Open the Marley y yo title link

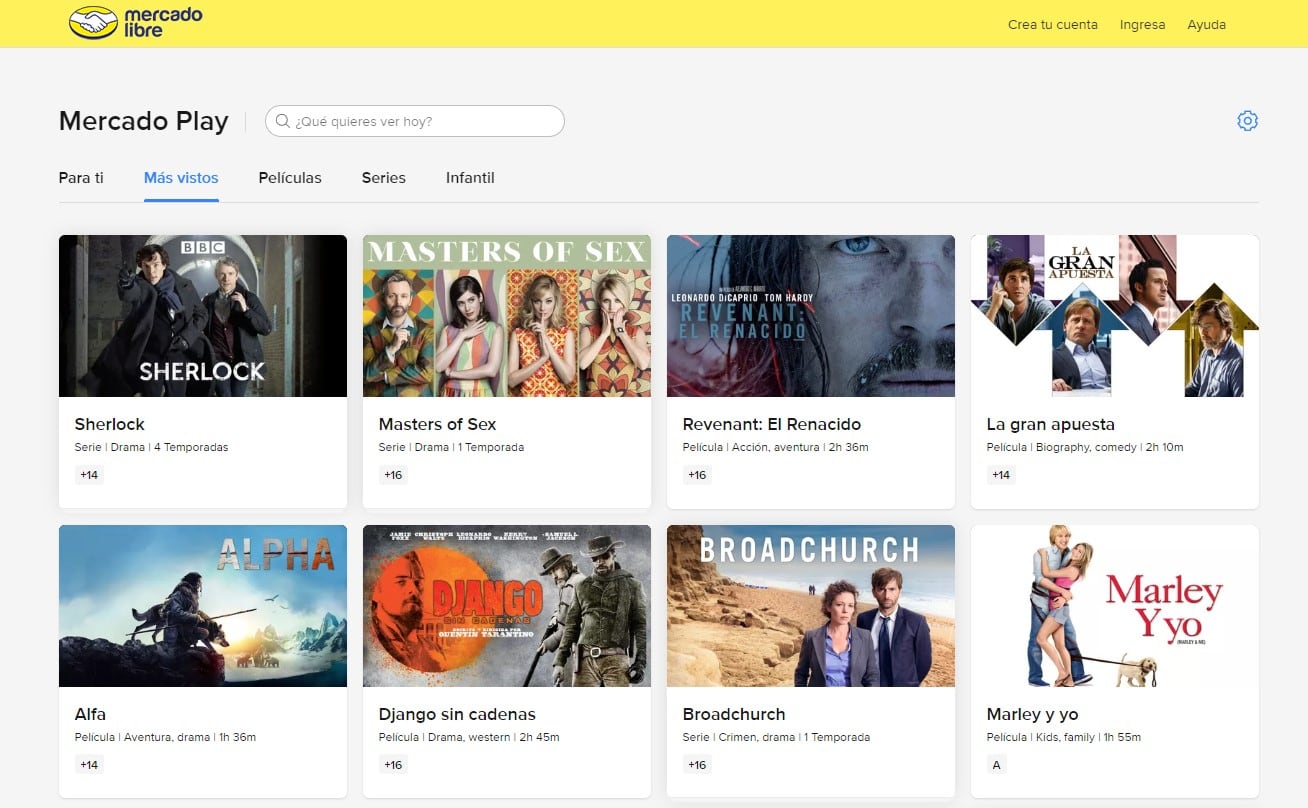point(1032,714)
